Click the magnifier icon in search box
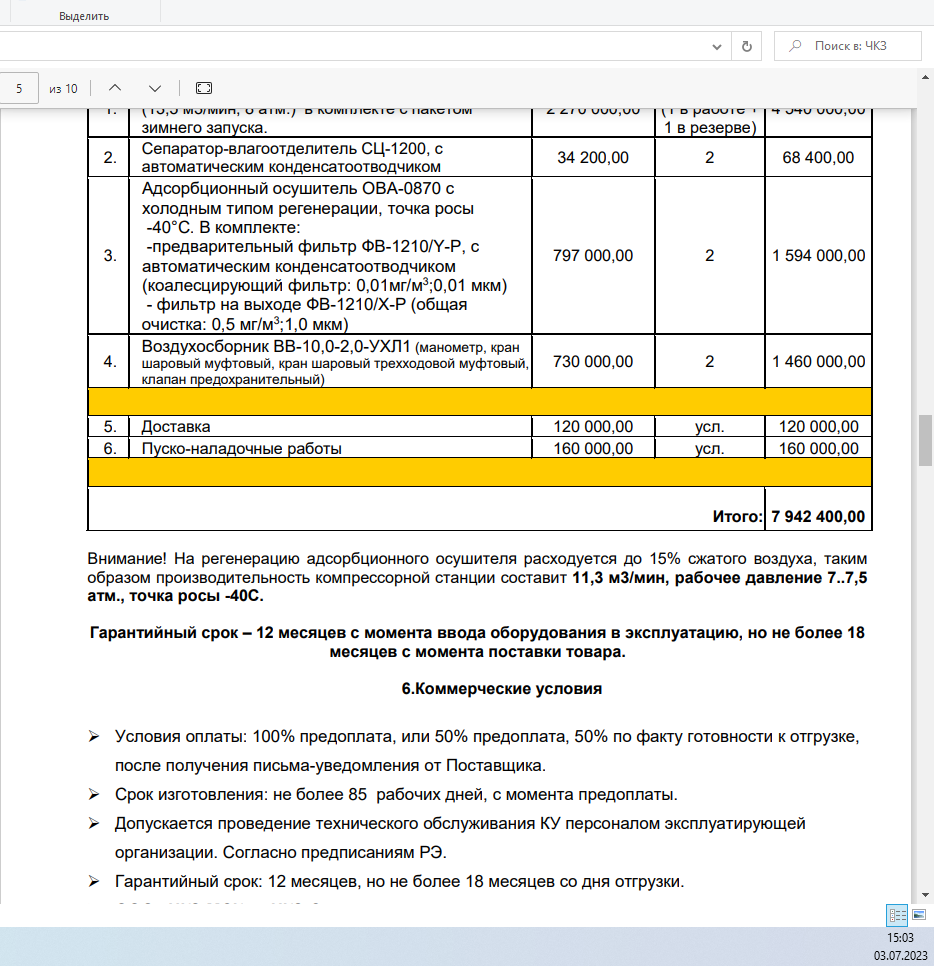This screenshot has width=934, height=966. click(795, 46)
